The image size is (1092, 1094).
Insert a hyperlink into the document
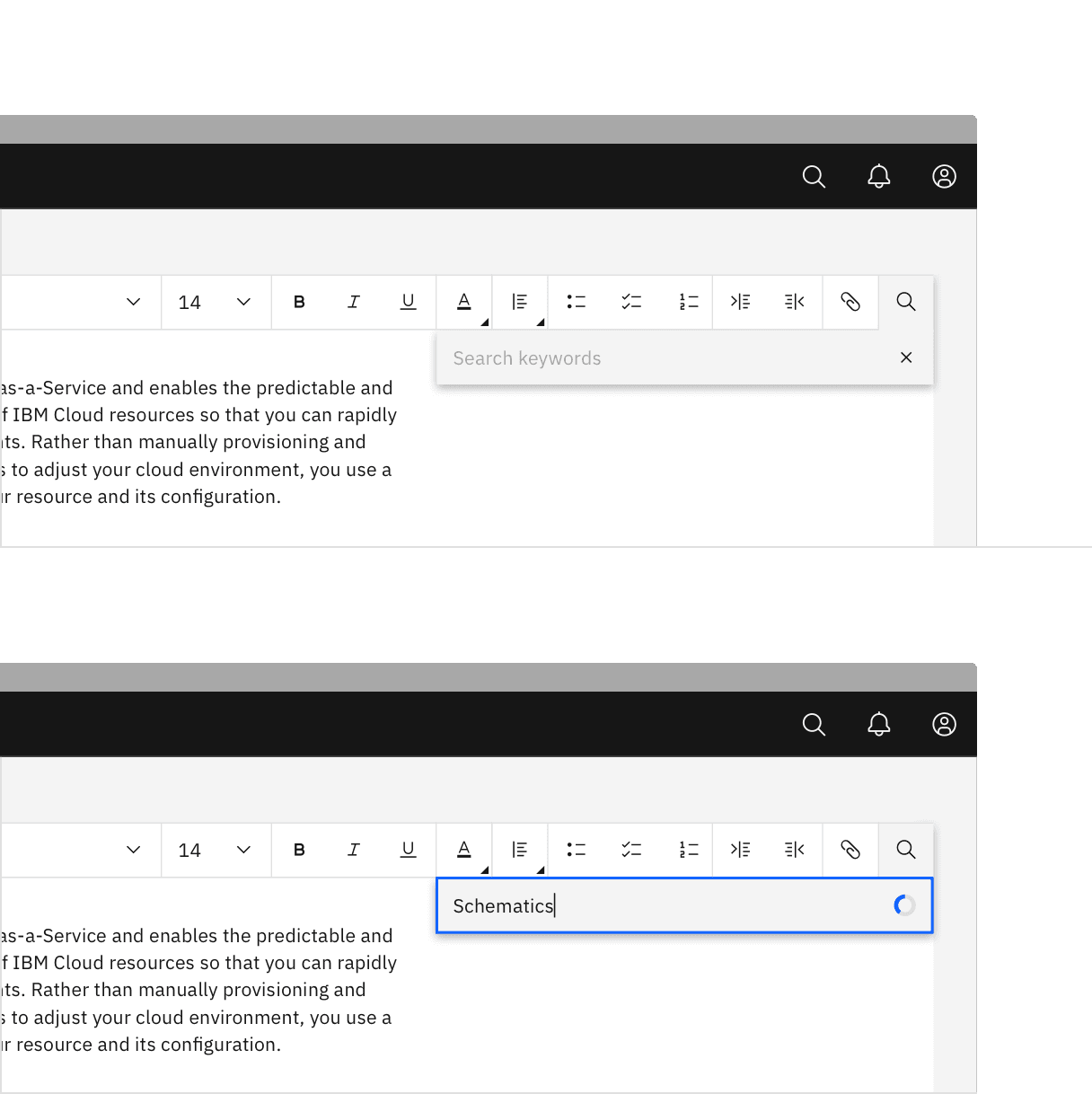850,302
